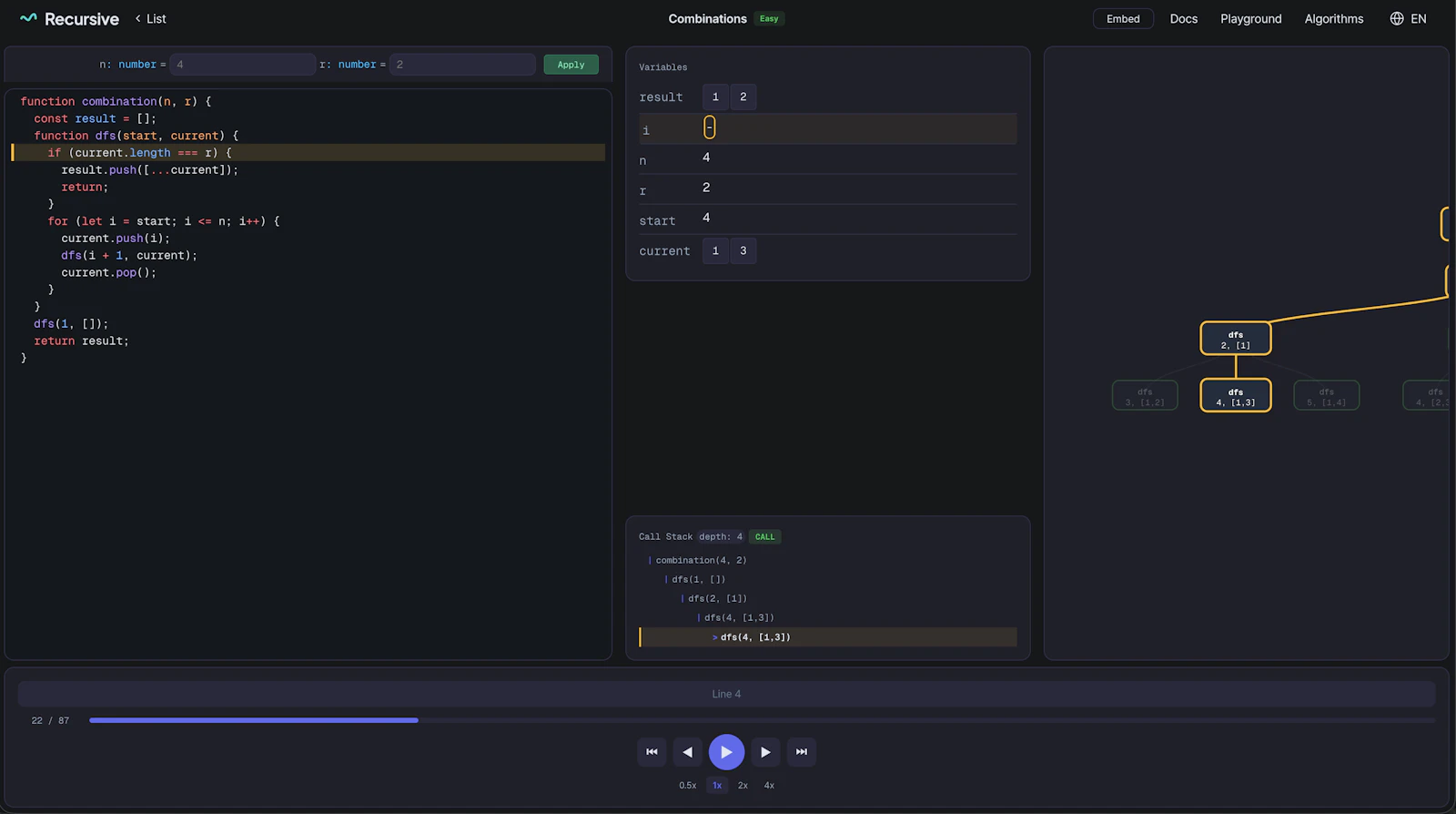Viewport: 1456px width, 814px height.
Task: Open the Algorithms menu item
Action: (x=1334, y=18)
